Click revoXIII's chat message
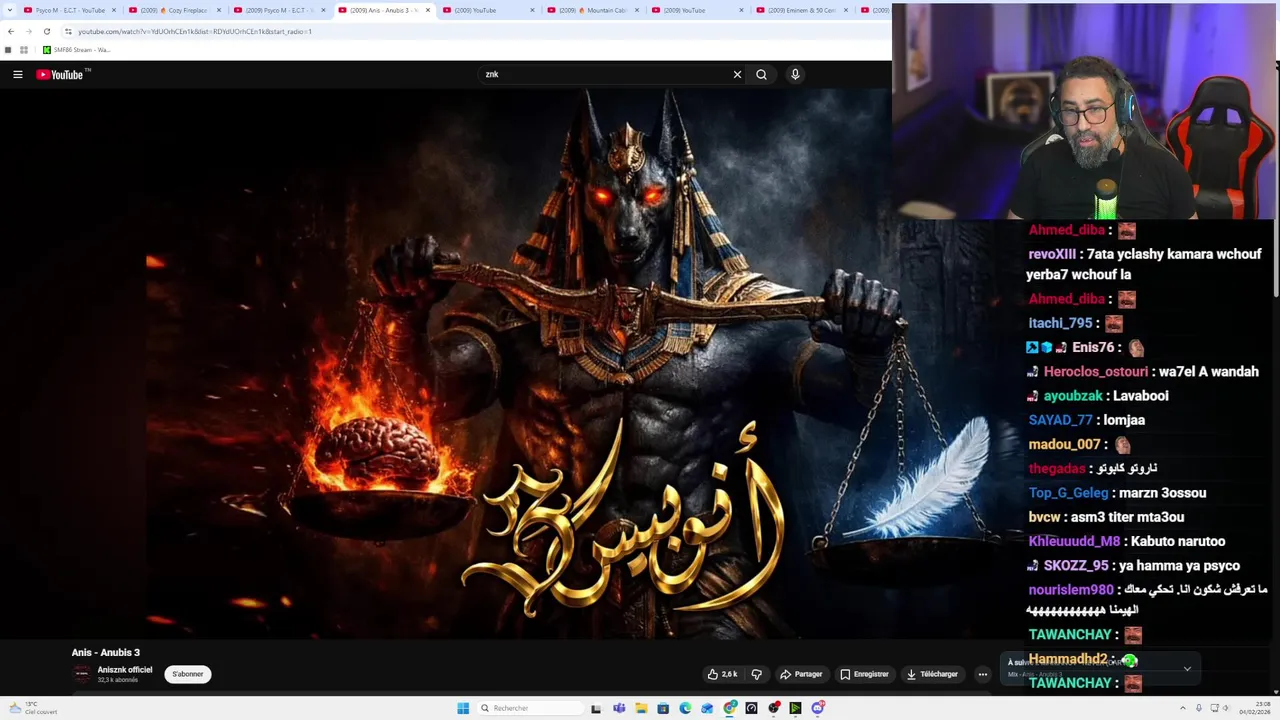The height and width of the screenshot is (720, 1280). (x=1145, y=264)
